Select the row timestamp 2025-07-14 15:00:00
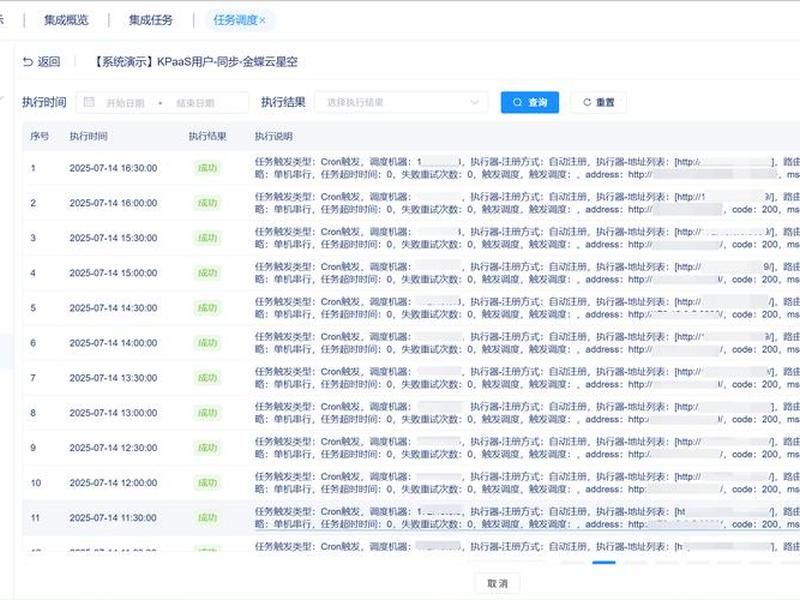 click(113, 273)
